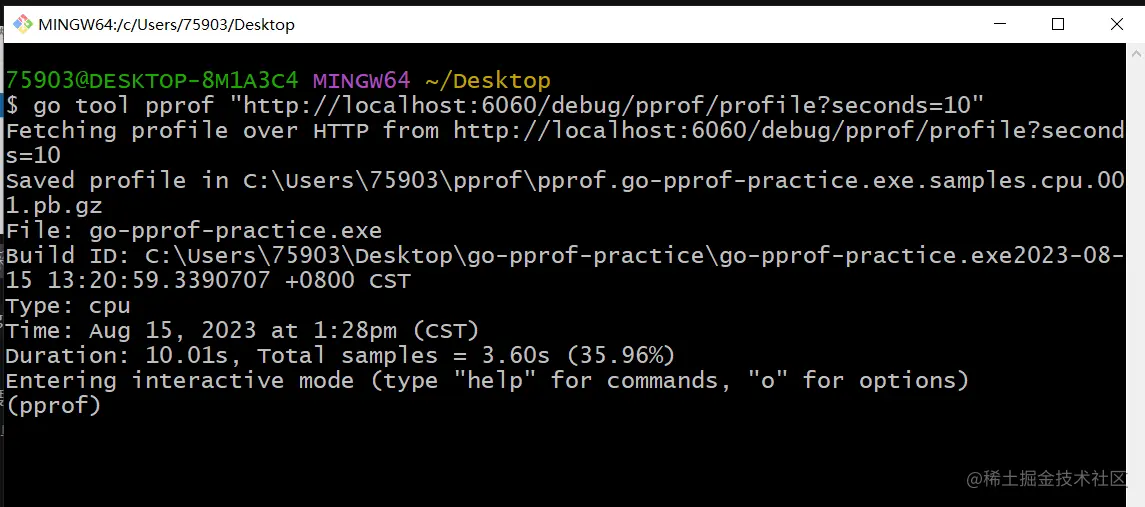Click the 'Time: Aug 15, 2023' line

click(x=242, y=330)
